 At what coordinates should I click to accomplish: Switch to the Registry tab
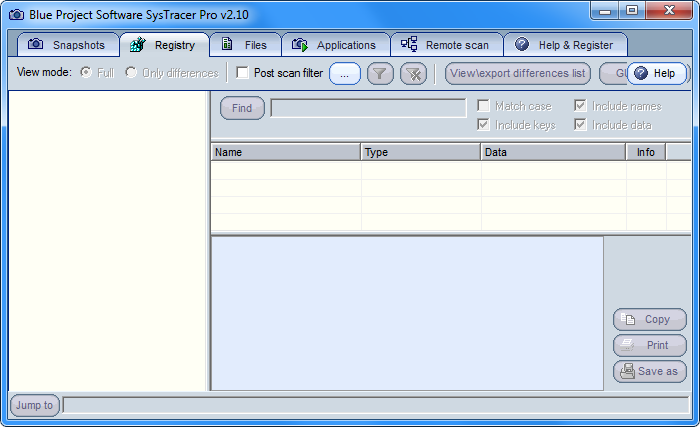164,45
